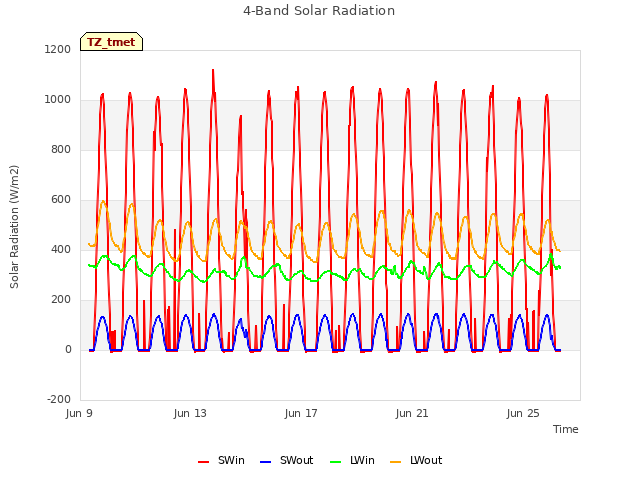Click the Jun 25 x-axis tick label

click(523, 413)
